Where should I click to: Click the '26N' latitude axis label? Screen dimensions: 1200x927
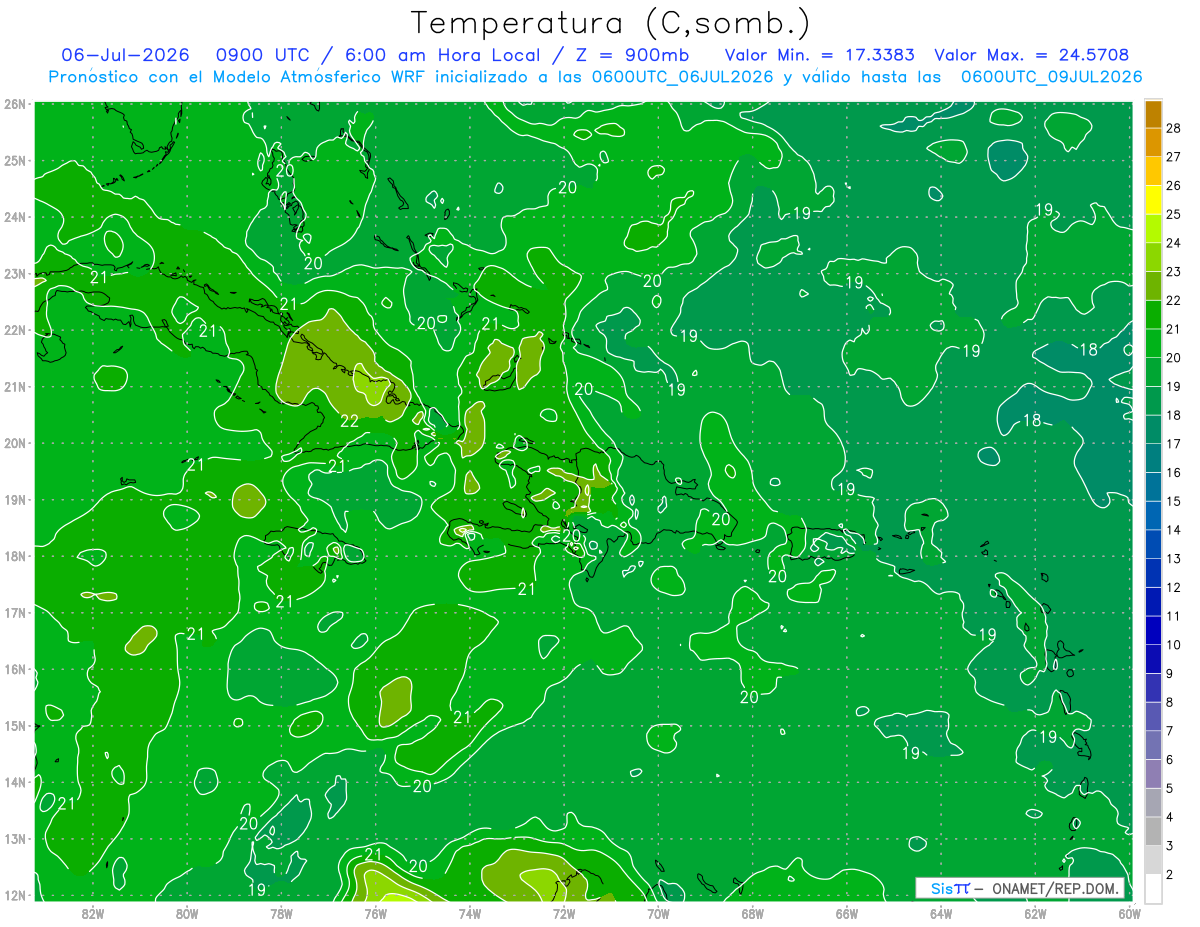14,104
